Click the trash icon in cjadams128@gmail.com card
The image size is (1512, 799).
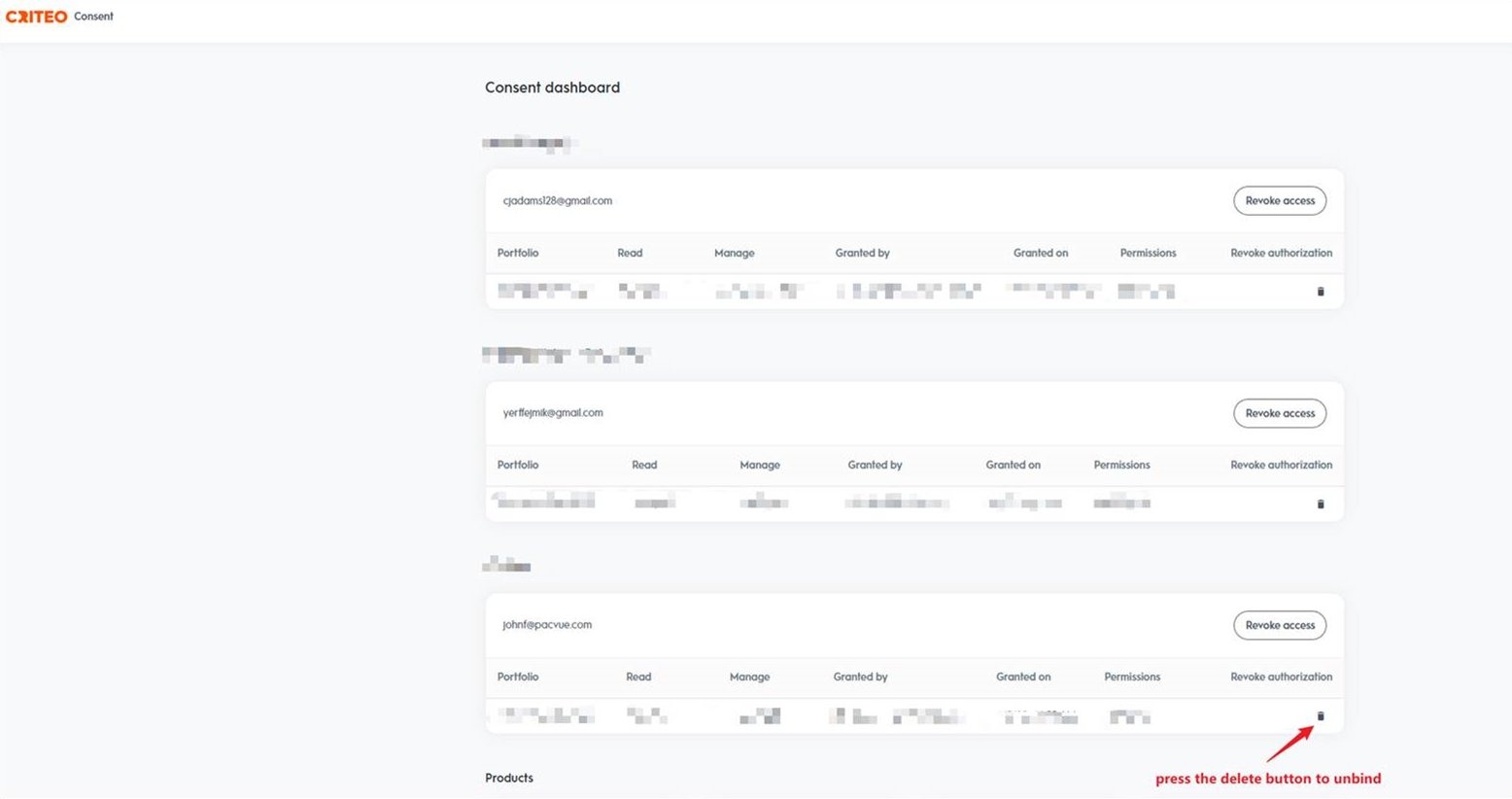(1321, 292)
